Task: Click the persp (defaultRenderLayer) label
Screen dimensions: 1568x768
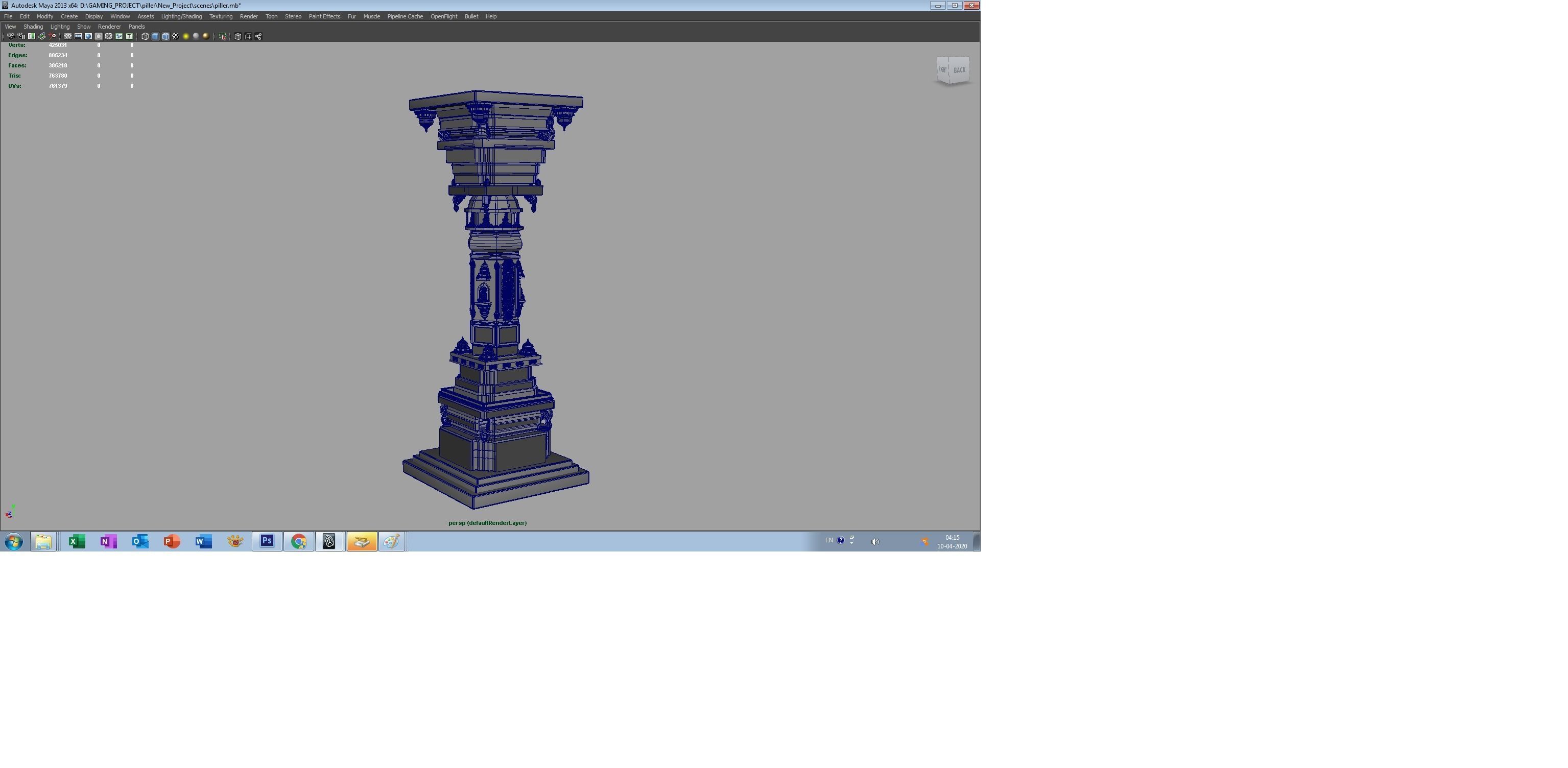Action: tap(488, 523)
